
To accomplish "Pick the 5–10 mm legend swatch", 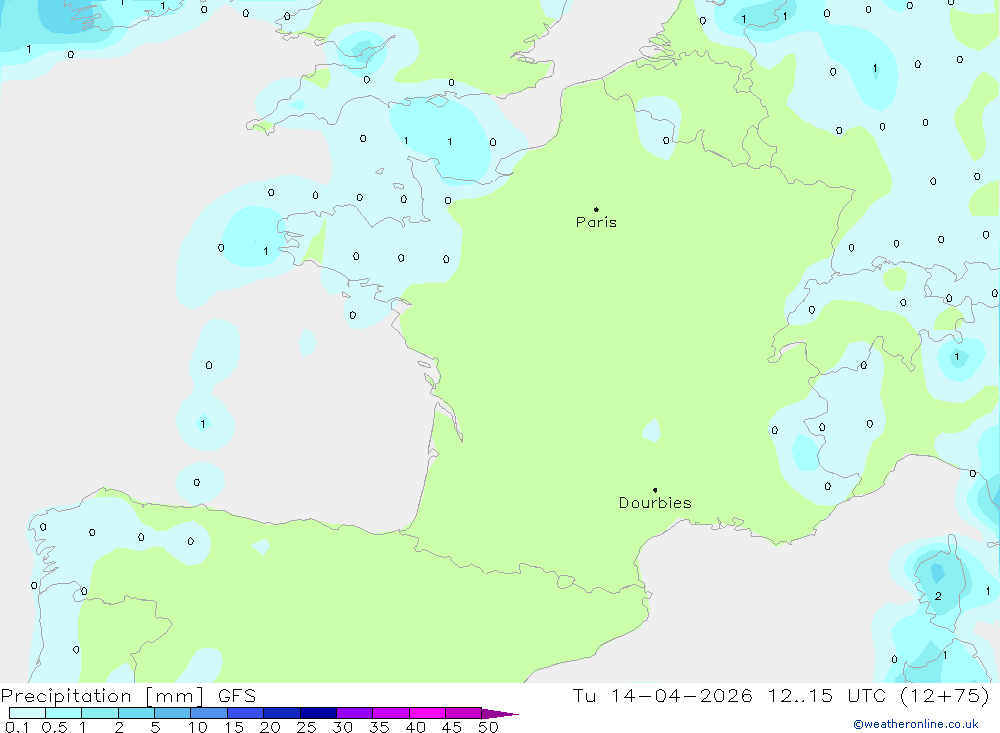I will [173, 713].
